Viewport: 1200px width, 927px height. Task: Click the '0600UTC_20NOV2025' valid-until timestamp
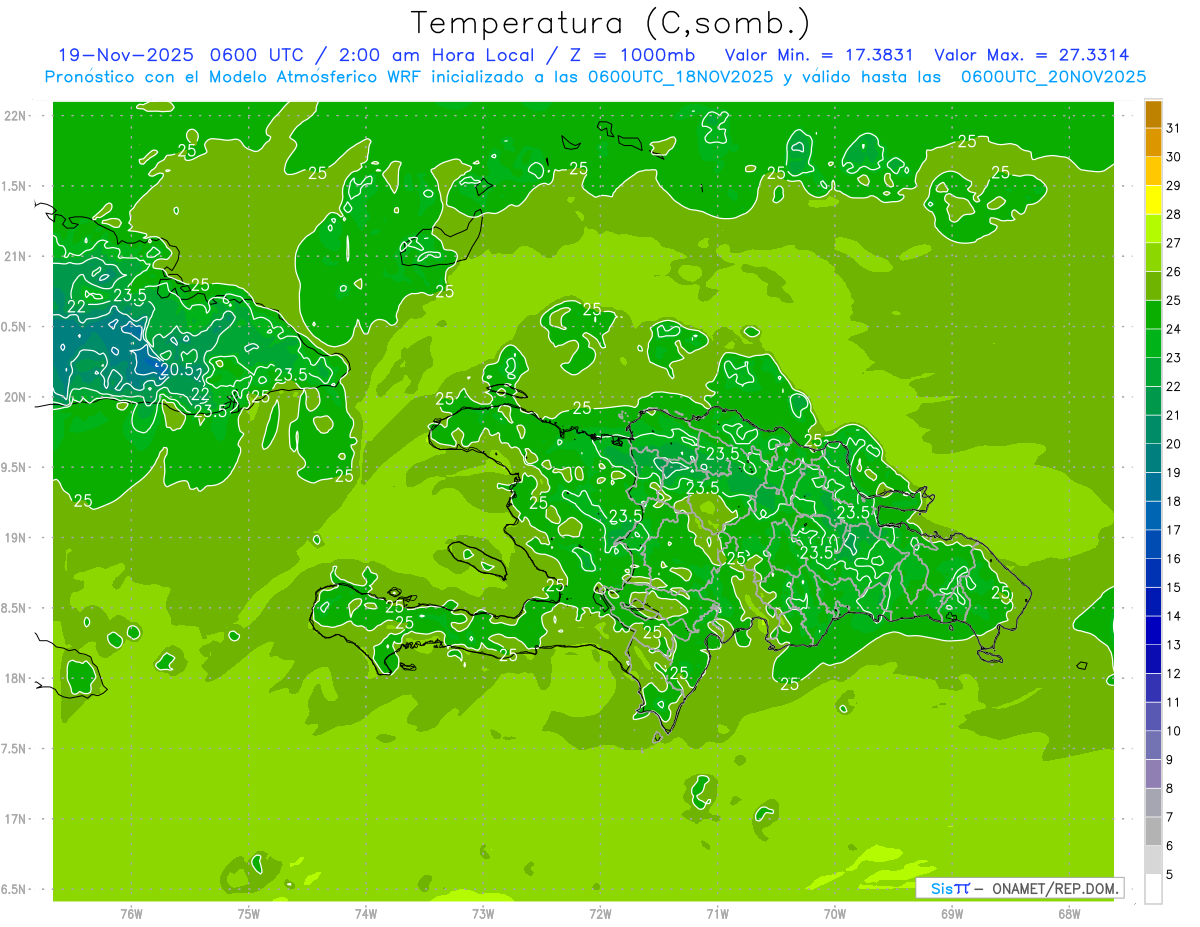(x=1053, y=77)
